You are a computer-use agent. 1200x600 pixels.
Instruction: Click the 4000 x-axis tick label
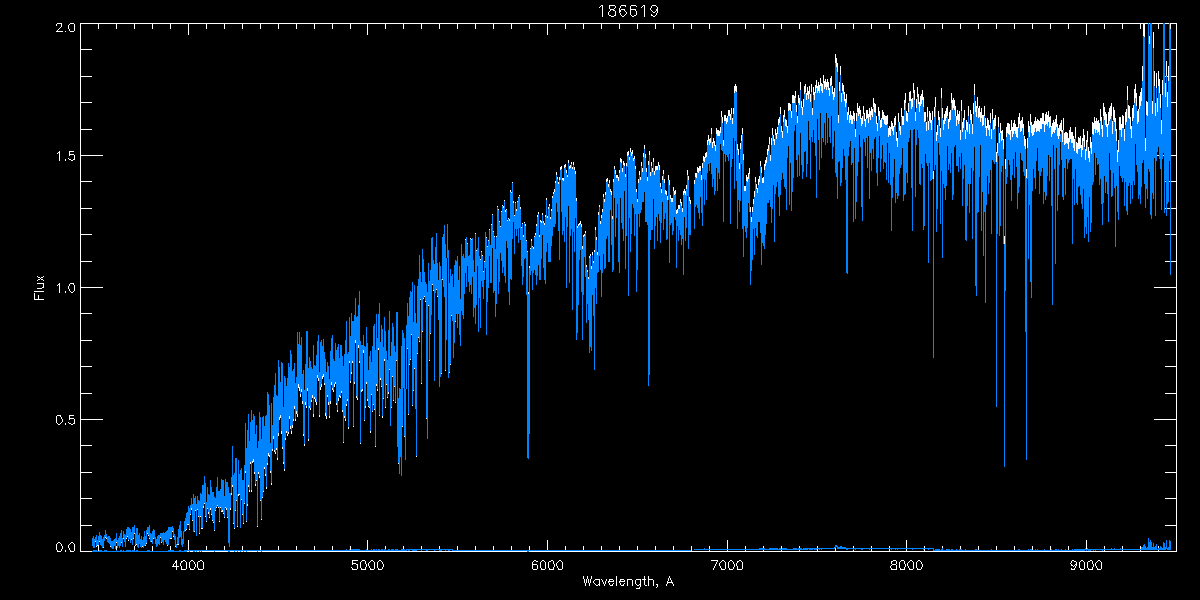click(x=188, y=566)
